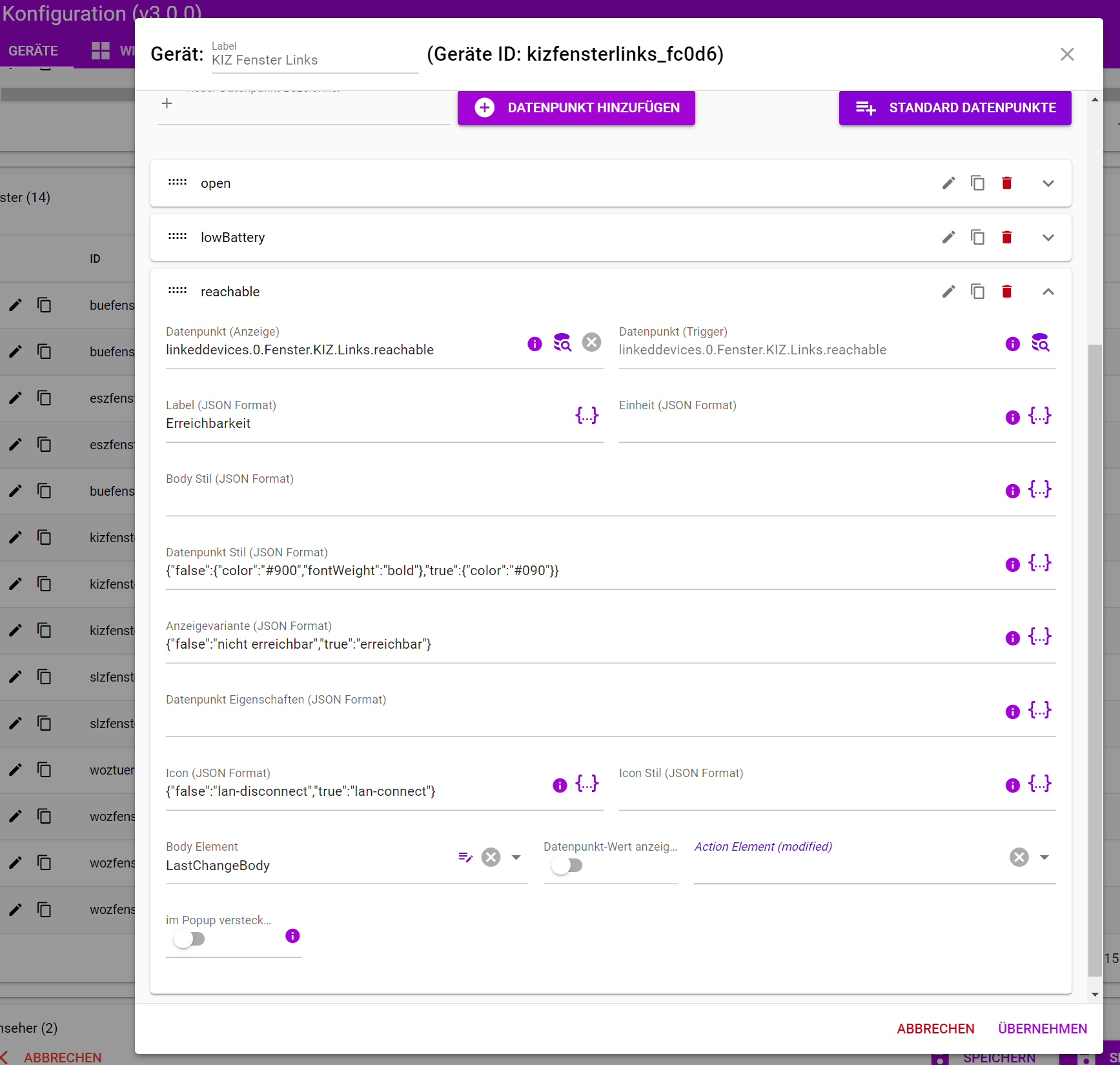1120x1065 pixels.
Task: Open JSON editor for Body Stil
Action: [1040, 489]
